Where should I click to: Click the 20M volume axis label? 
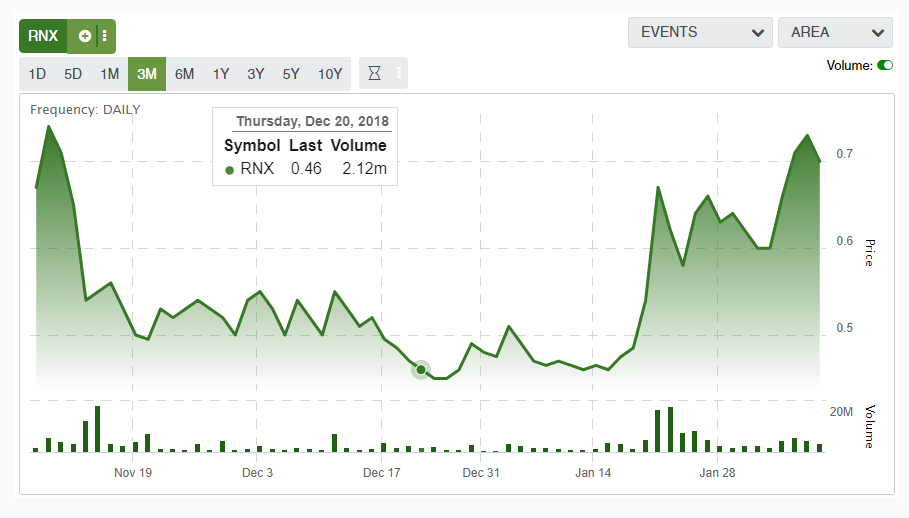tap(841, 412)
